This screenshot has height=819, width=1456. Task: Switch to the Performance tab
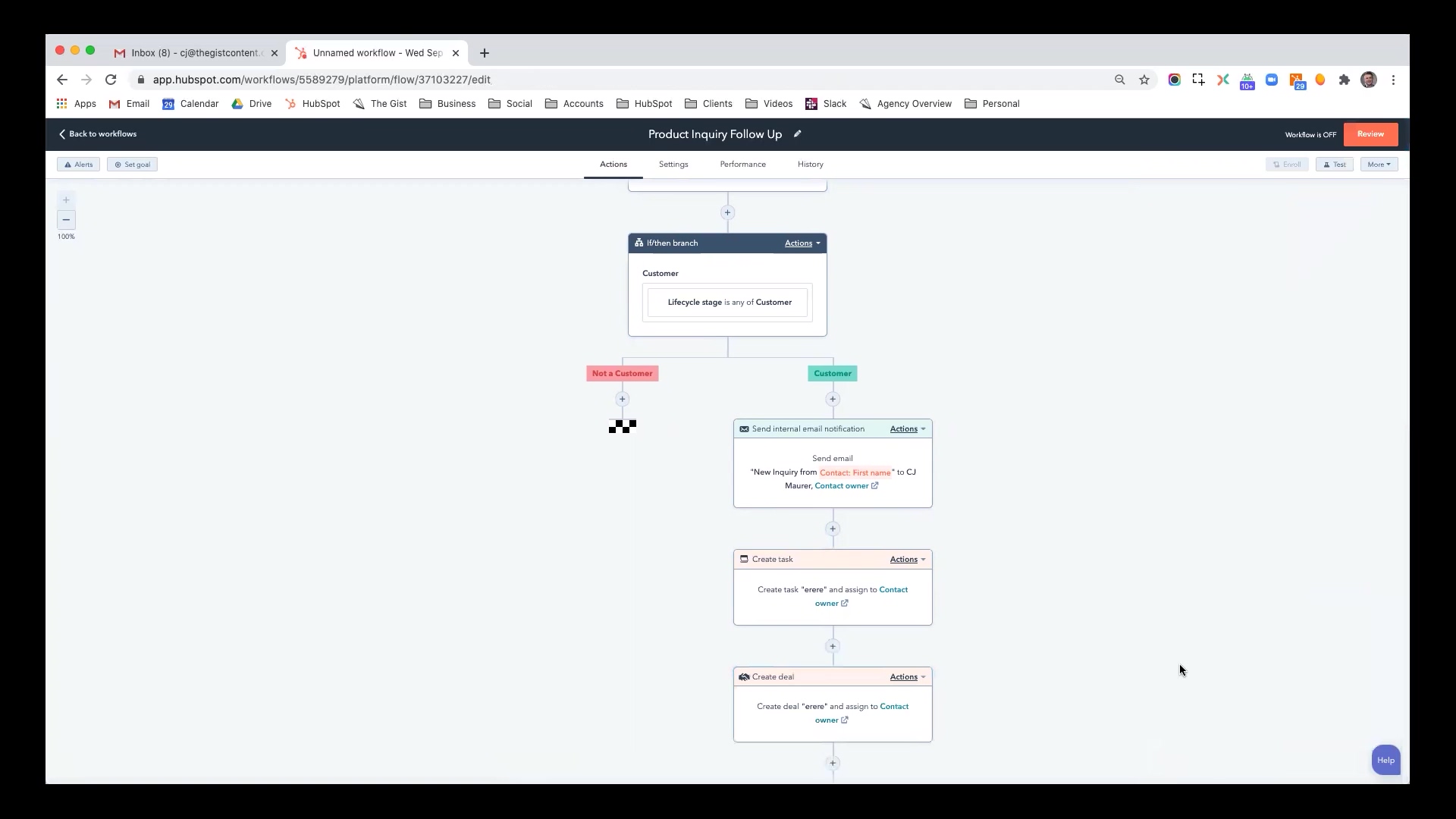(x=742, y=164)
